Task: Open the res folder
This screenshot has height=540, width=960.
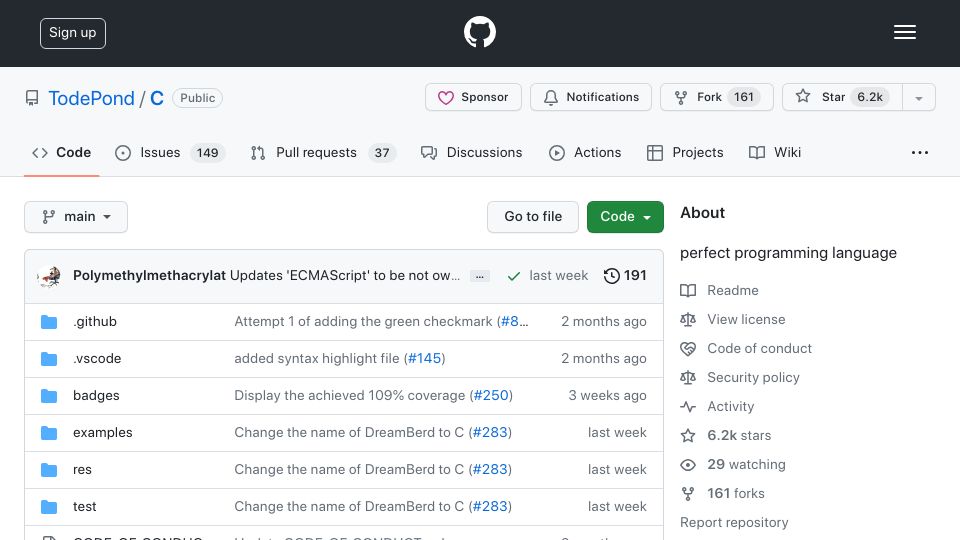Action: pos(82,470)
